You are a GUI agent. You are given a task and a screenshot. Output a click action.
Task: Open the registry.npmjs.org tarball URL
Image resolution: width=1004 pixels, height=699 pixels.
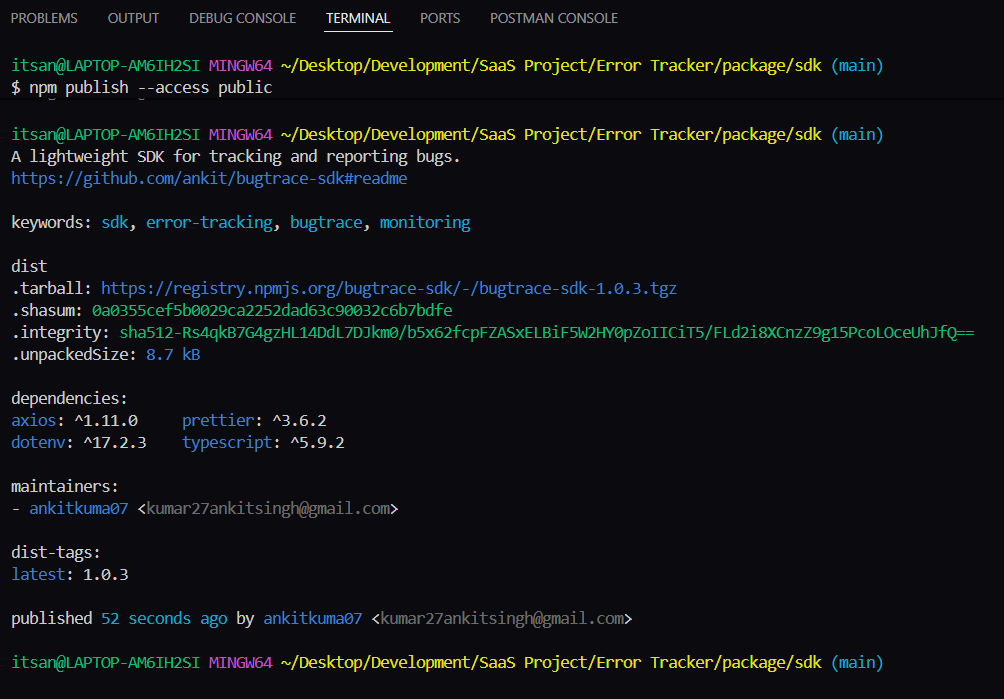389,289
